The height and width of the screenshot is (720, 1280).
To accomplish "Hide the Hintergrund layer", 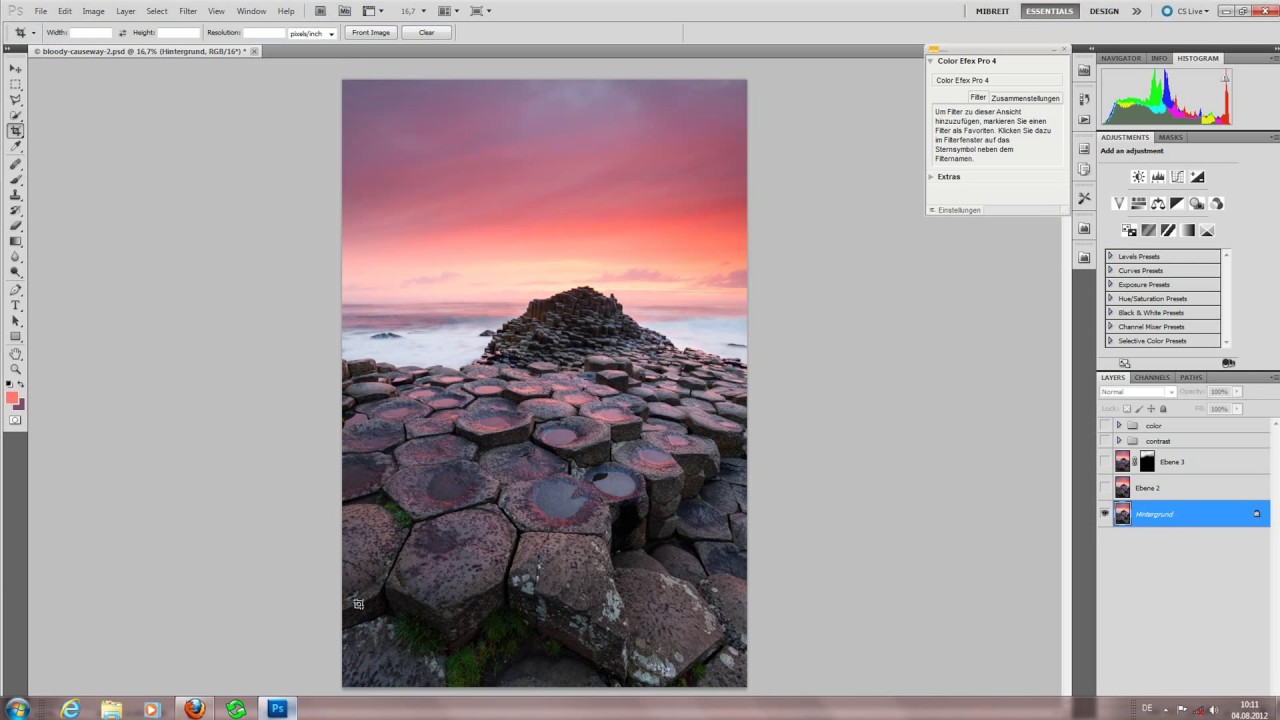I will point(1105,514).
